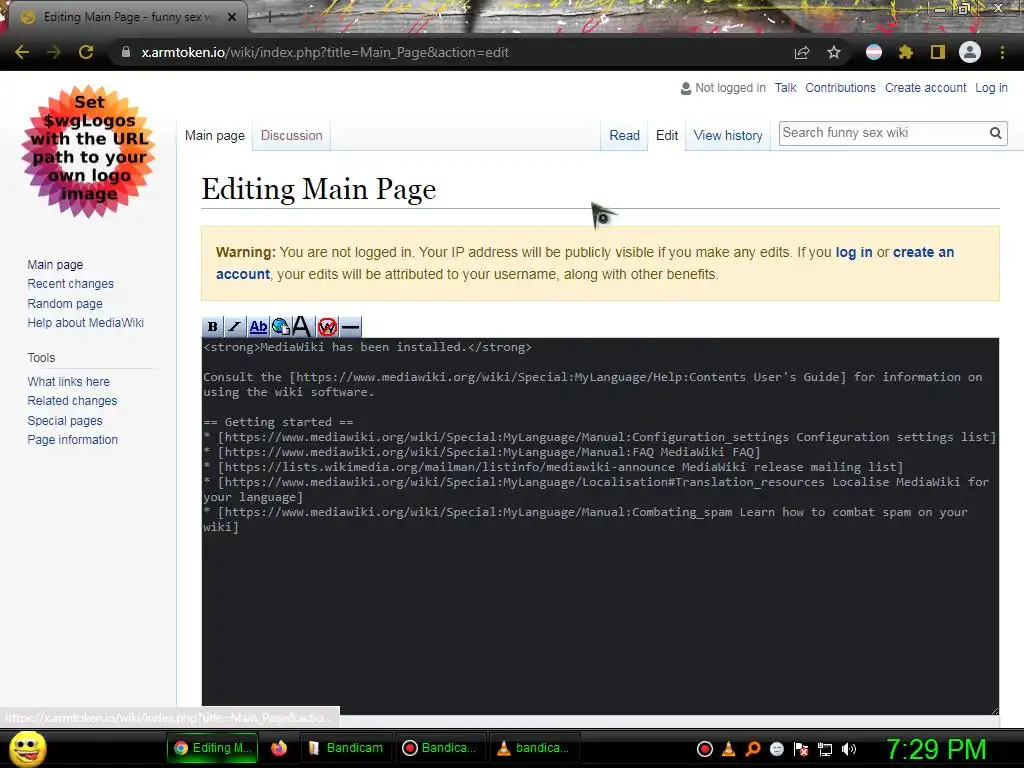The image size is (1024, 768).
Task: Open the taskbar clock showing 7:29 PM
Action: 936,749
